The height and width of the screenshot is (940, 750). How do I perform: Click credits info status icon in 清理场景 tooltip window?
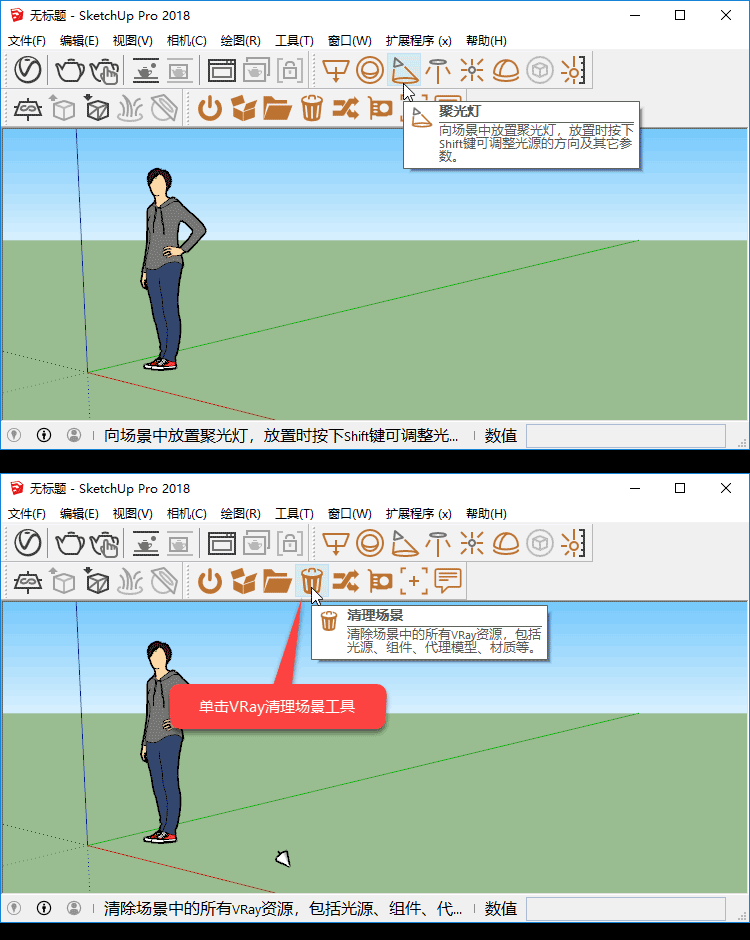(x=44, y=908)
